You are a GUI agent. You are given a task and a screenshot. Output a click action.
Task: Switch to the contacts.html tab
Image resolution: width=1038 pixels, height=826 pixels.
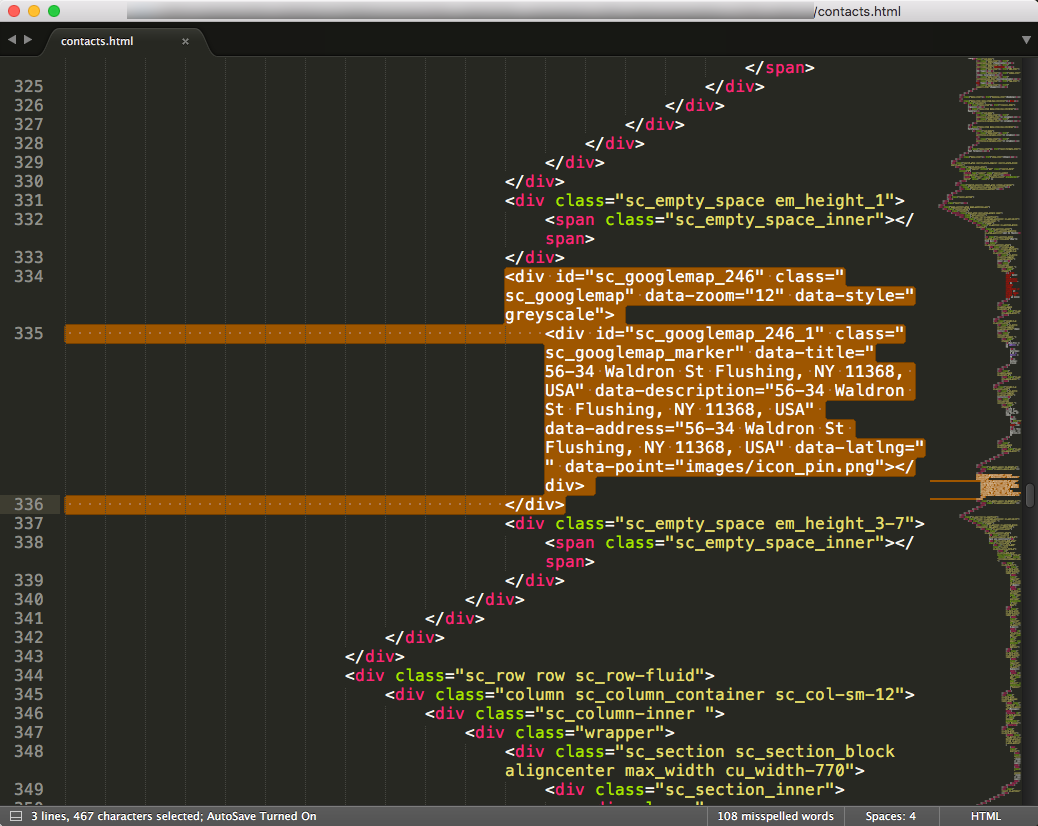point(97,41)
